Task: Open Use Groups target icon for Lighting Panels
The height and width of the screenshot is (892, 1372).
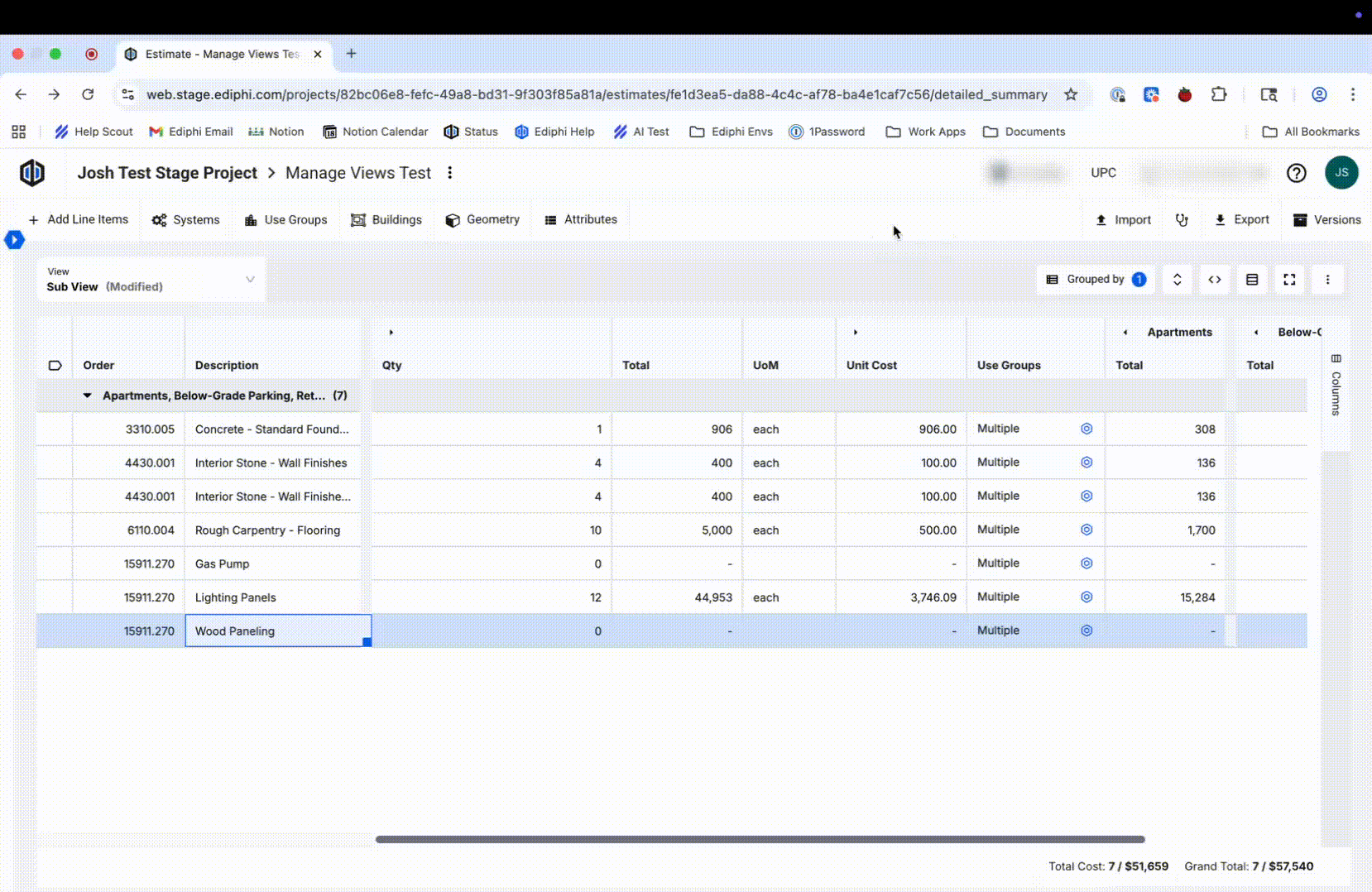Action: [x=1087, y=597]
